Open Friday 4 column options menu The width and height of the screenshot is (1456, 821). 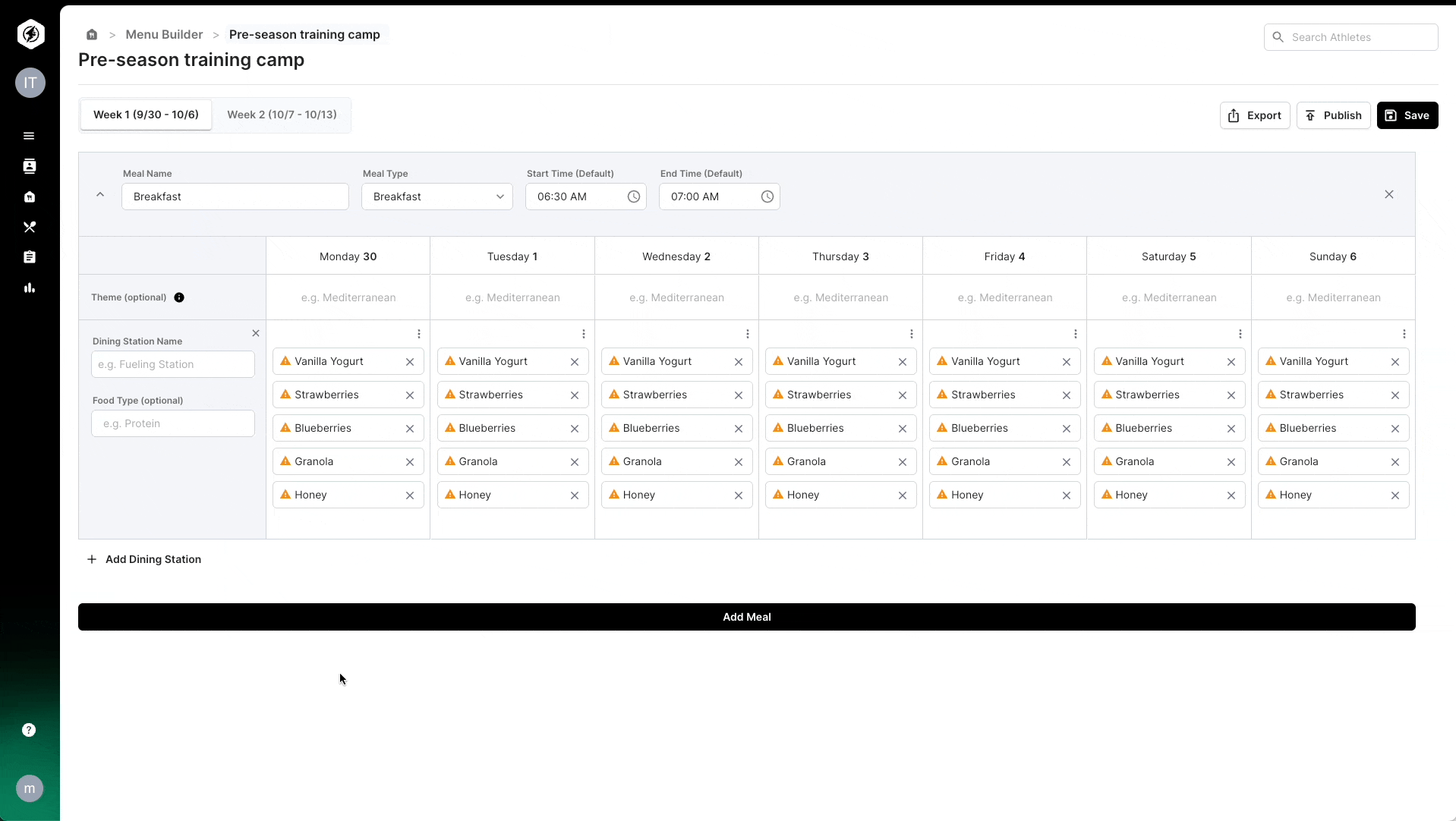[x=1075, y=334]
